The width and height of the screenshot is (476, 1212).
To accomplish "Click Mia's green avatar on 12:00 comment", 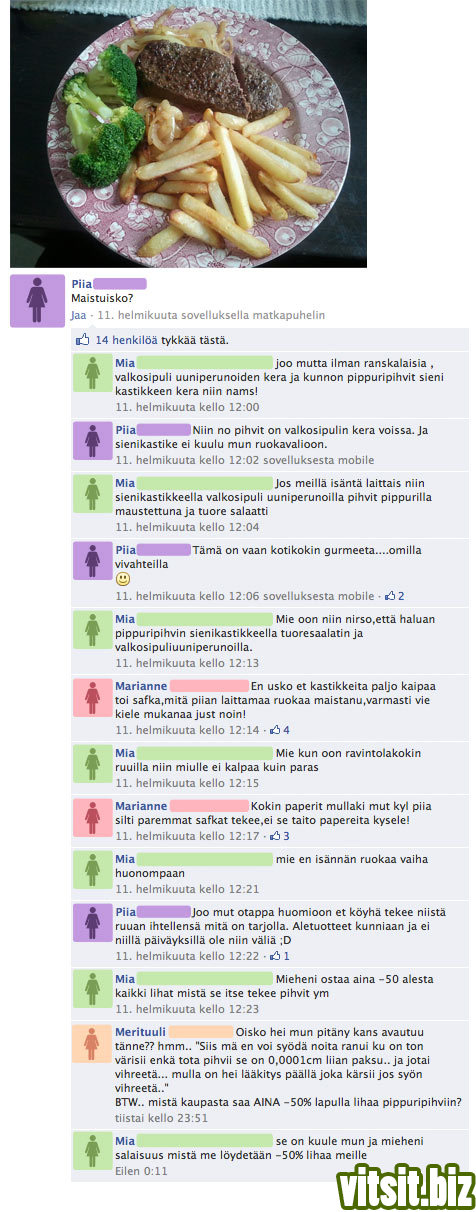I will pos(92,374).
